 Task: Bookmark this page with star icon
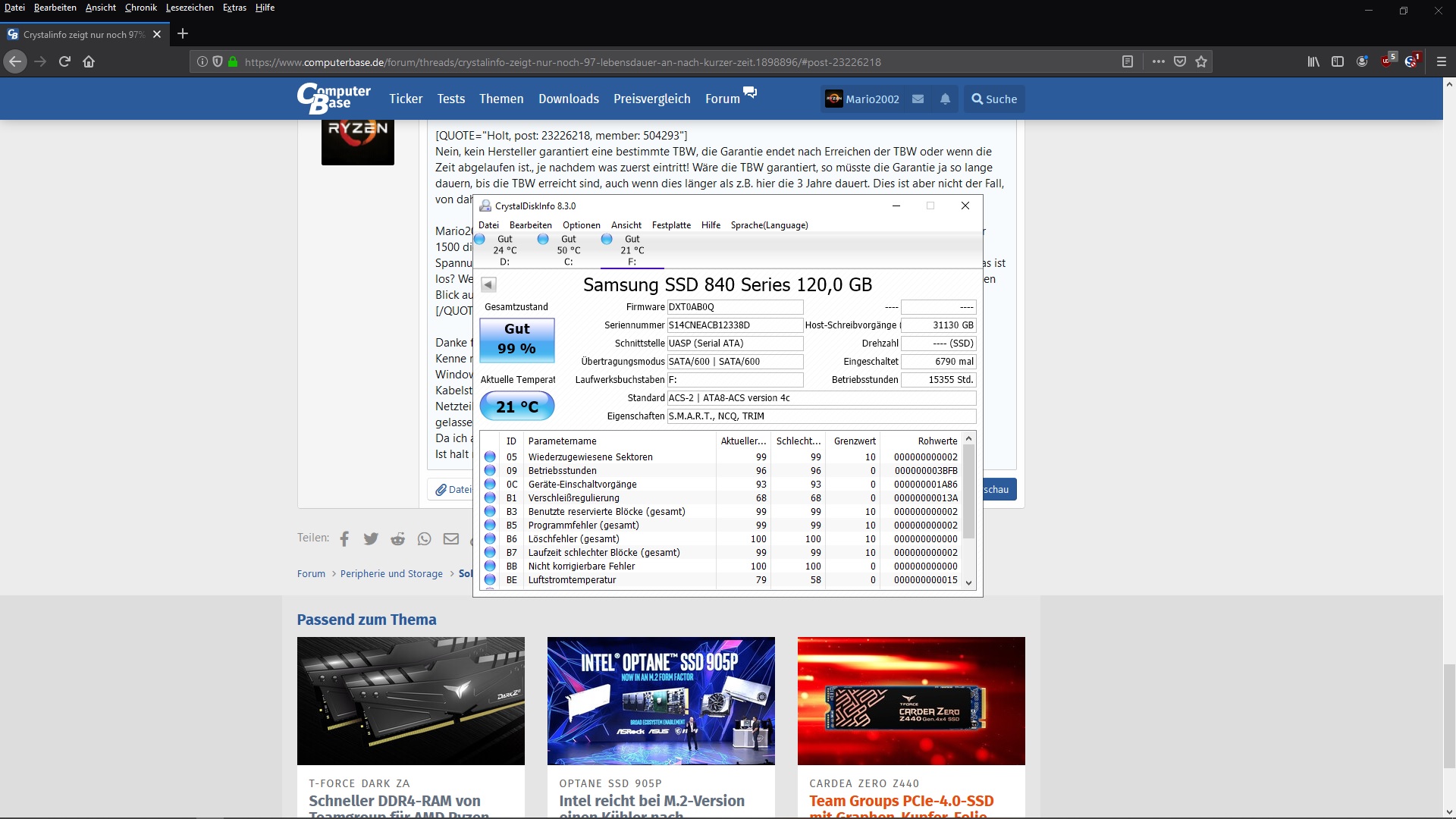[x=1201, y=62]
